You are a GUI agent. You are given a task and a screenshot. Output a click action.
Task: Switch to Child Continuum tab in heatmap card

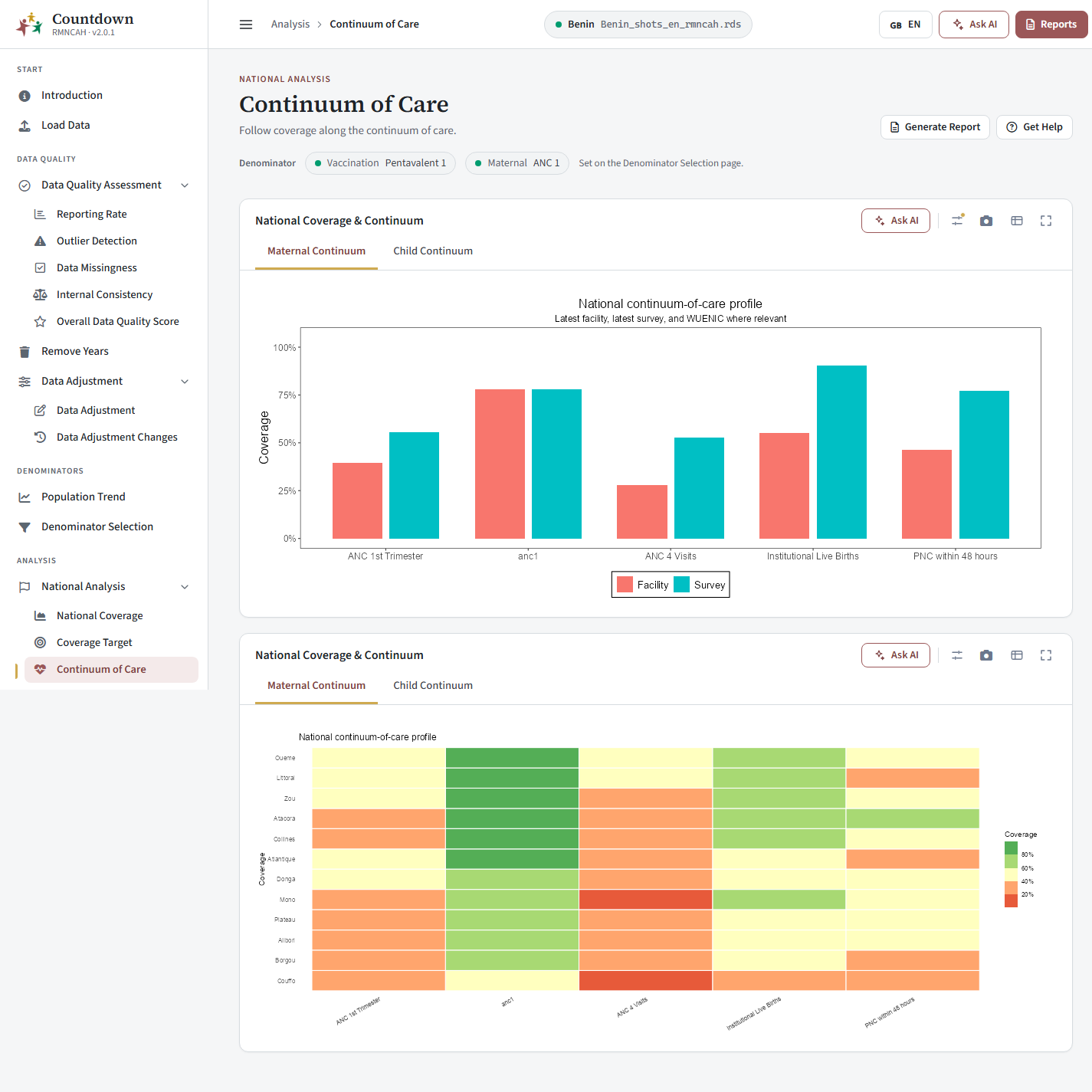(433, 686)
